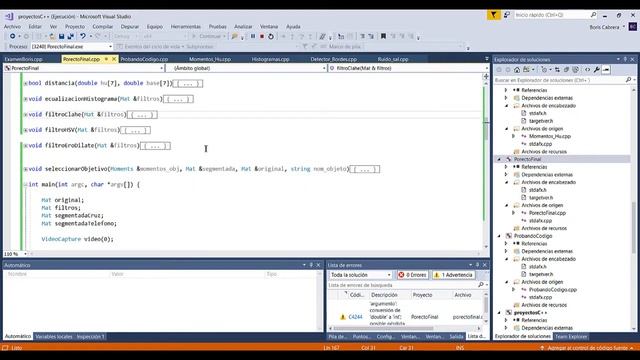Click the Show All Files icon in Solution Explorer
640x360 pixels.
click(576, 70)
